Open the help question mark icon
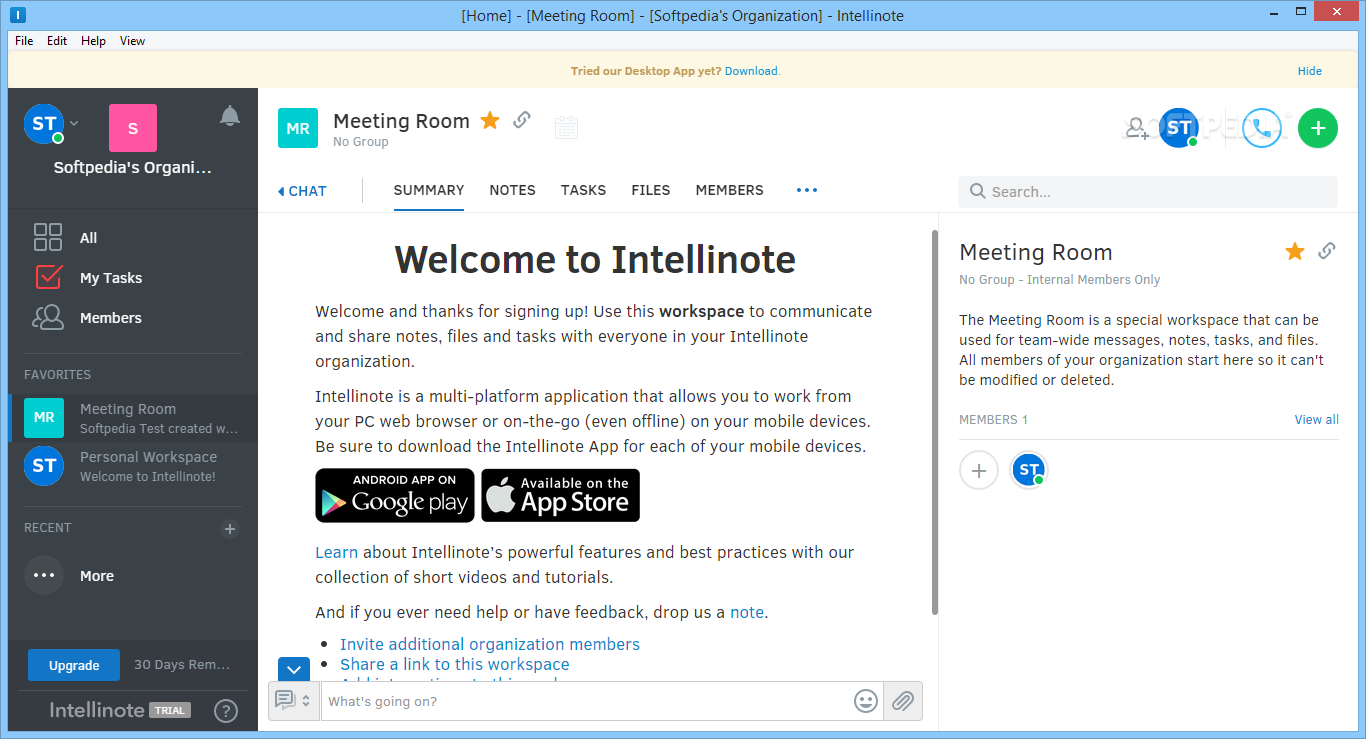Screen dimensions: 1366x739 point(226,711)
